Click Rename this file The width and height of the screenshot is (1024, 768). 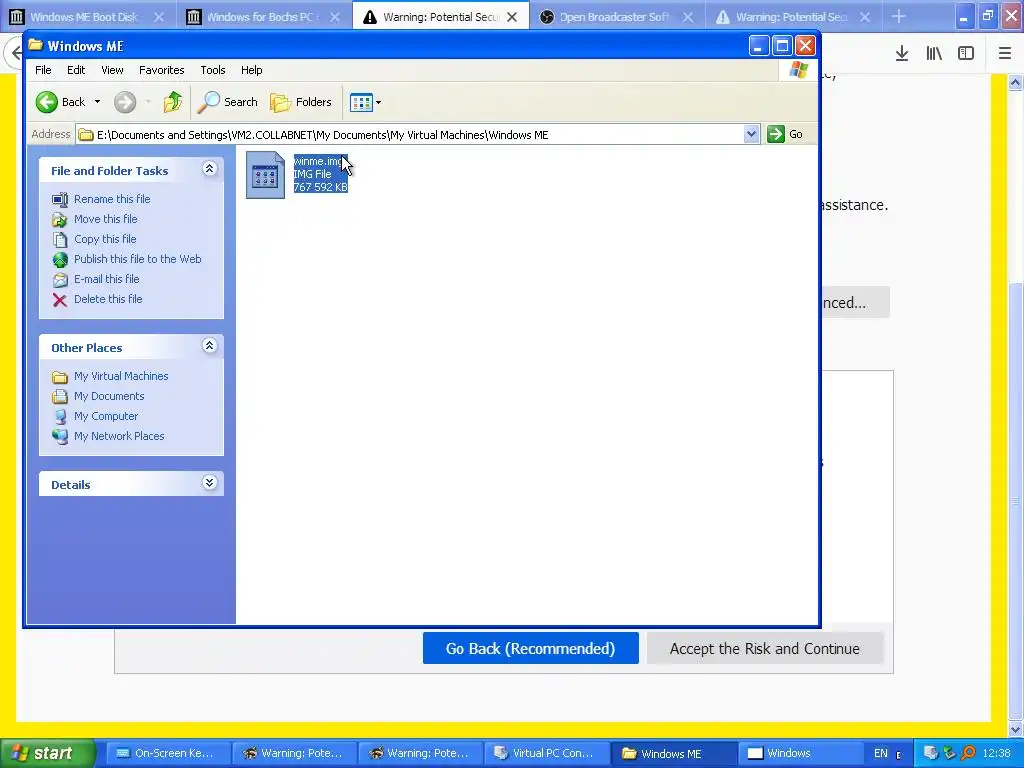112,199
